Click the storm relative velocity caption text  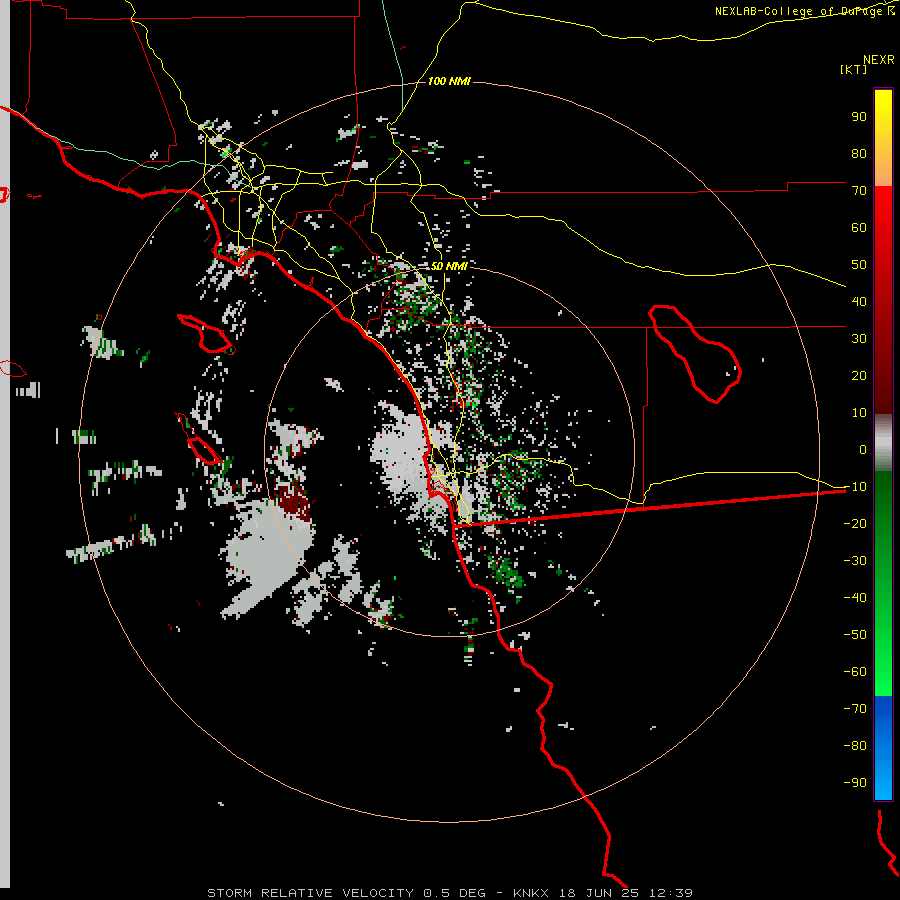(450, 893)
